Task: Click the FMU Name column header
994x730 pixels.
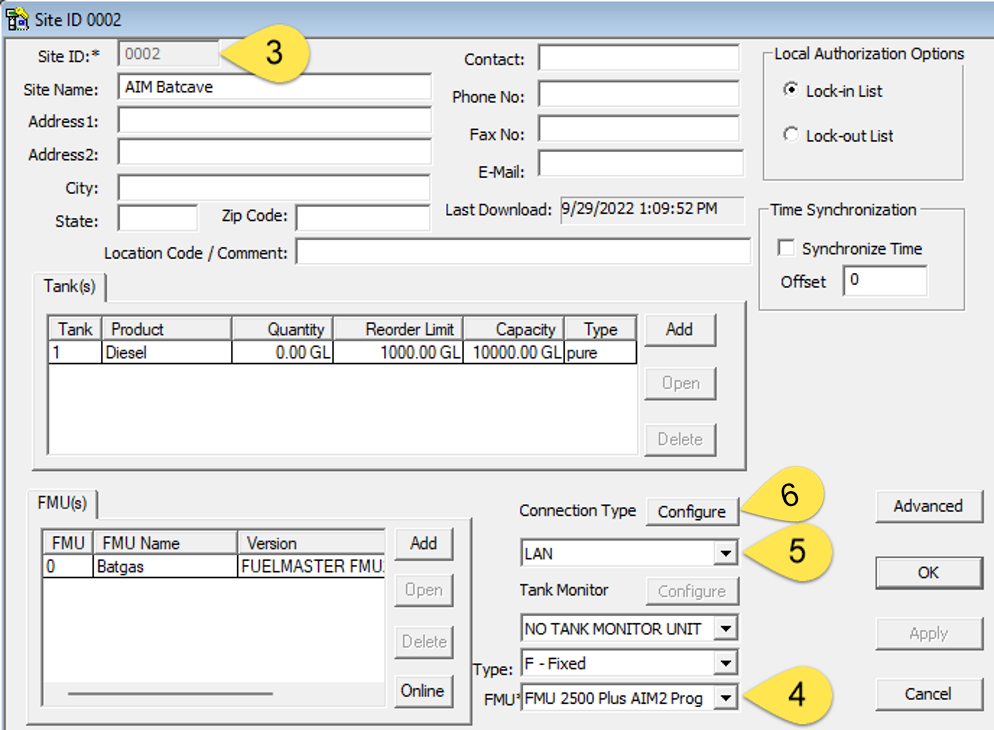Action: pos(165,543)
